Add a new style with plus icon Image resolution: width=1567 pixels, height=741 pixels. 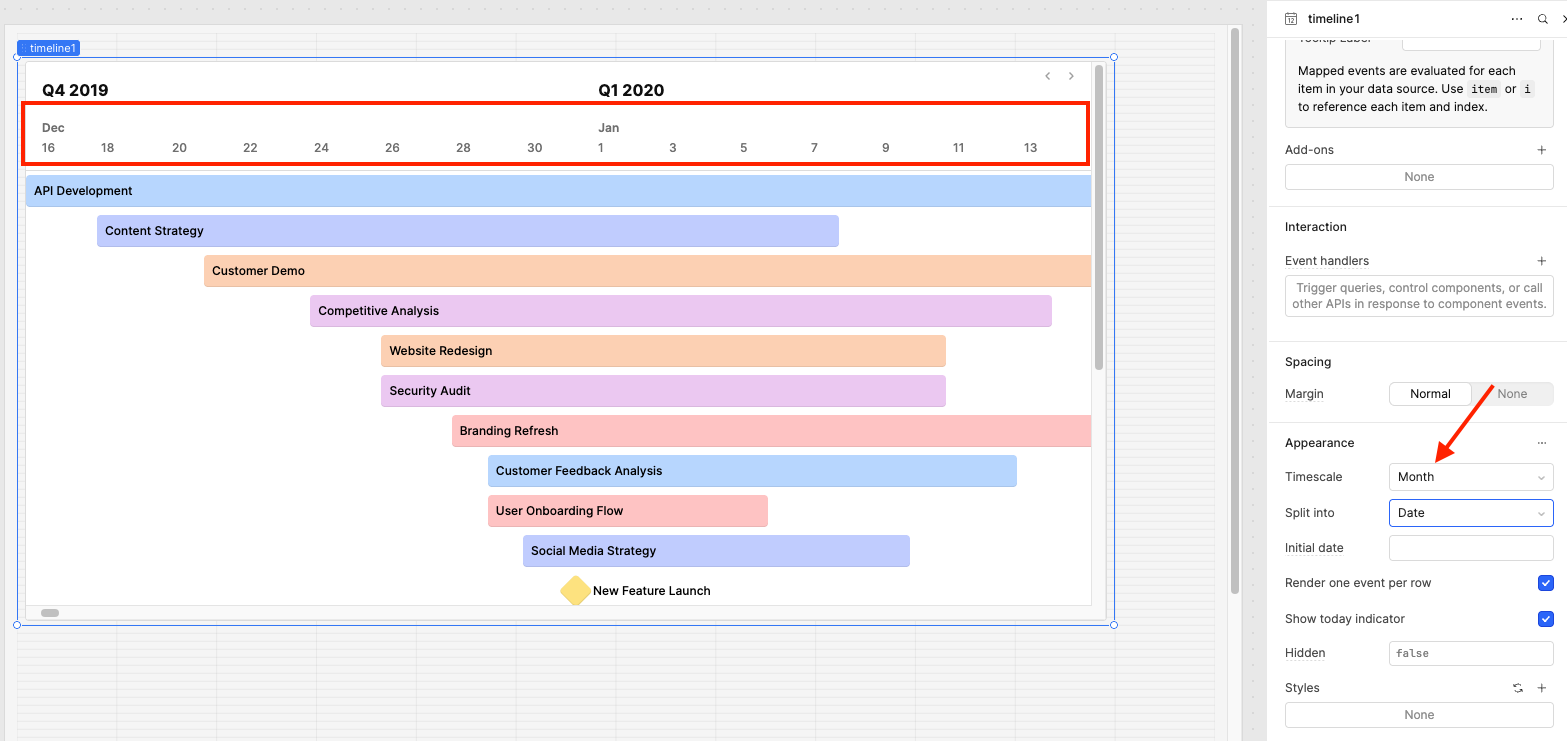1541,688
